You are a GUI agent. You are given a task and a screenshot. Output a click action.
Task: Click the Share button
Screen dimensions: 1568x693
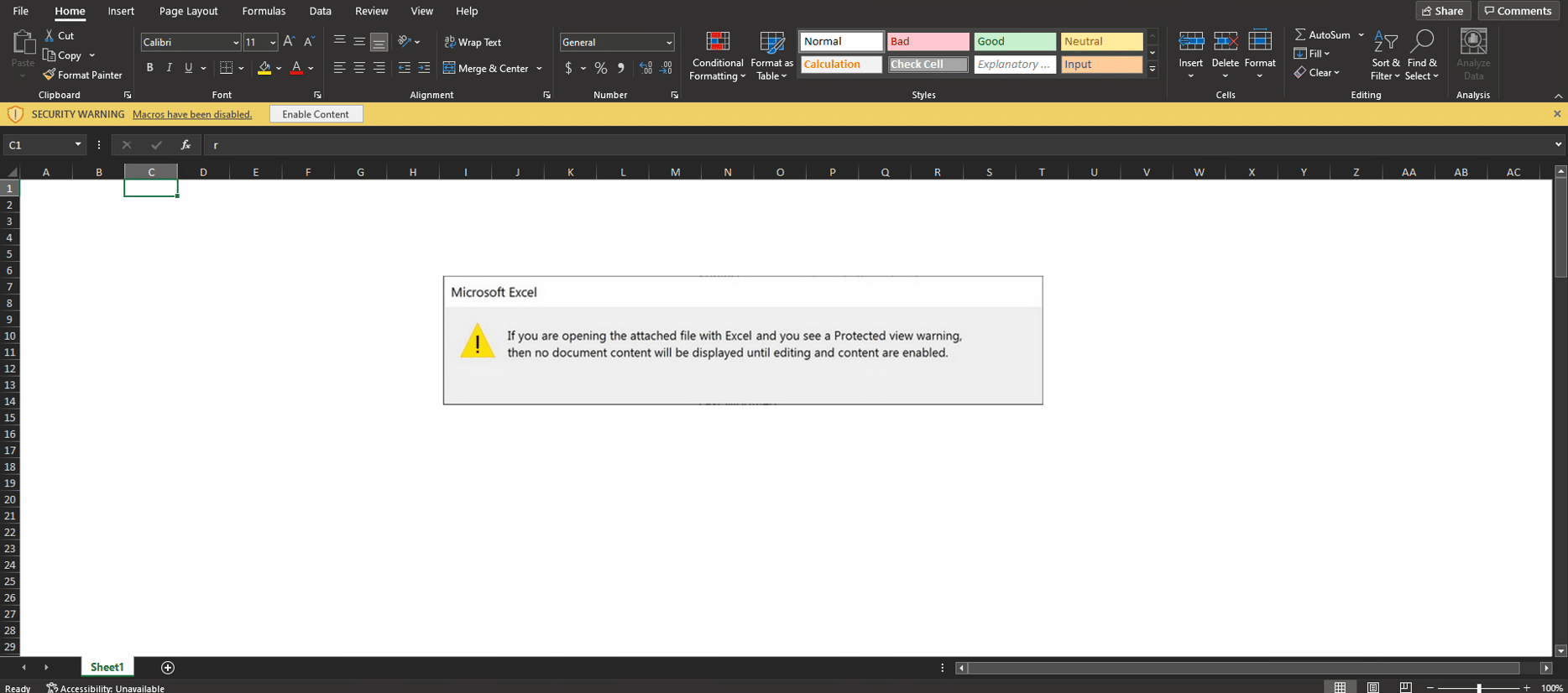pyautogui.click(x=1443, y=11)
